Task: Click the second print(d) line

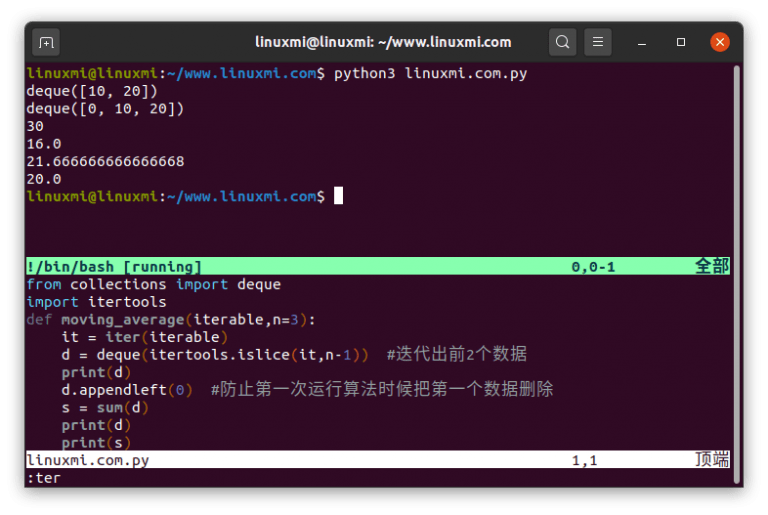Action: [x=96, y=425]
